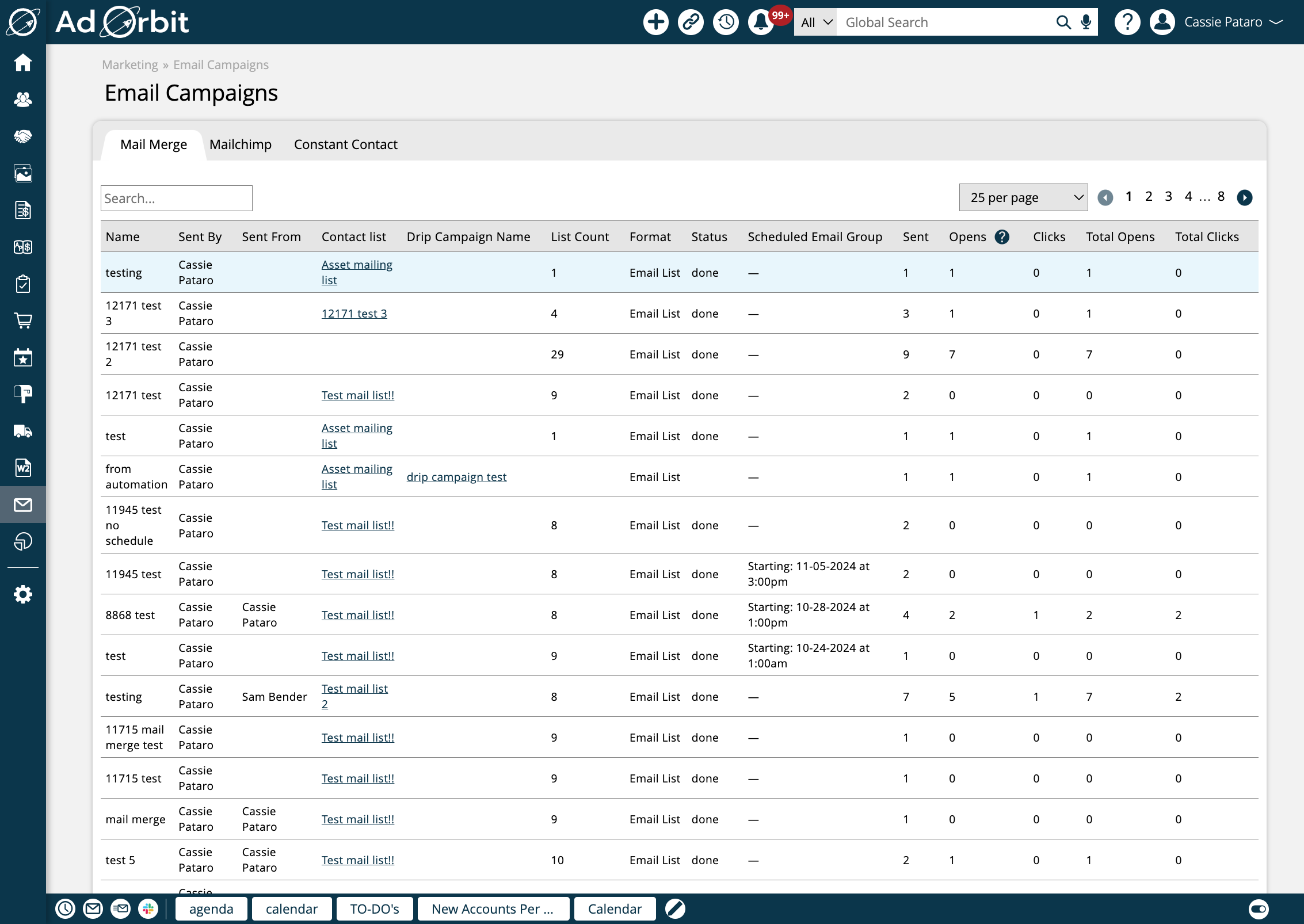
Task: Open the A/$ billing icon in sidebar
Action: point(23,247)
